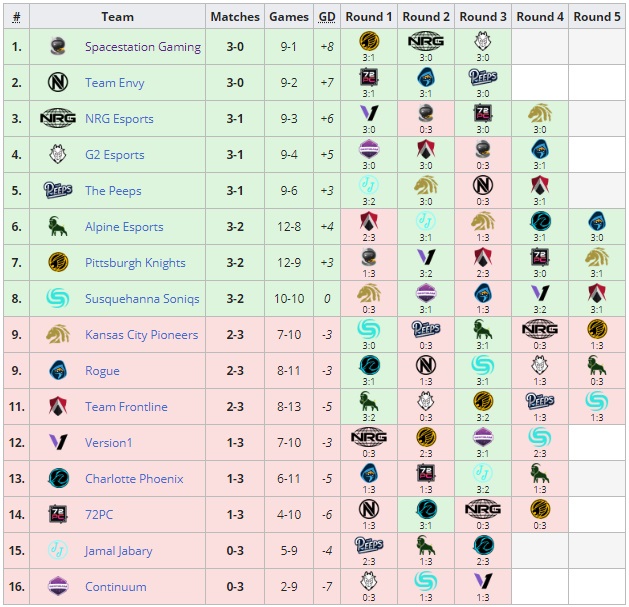Open the Charlotte Phoenix team page link
Viewport: 629px width, 607px height.
(x=134, y=479)
